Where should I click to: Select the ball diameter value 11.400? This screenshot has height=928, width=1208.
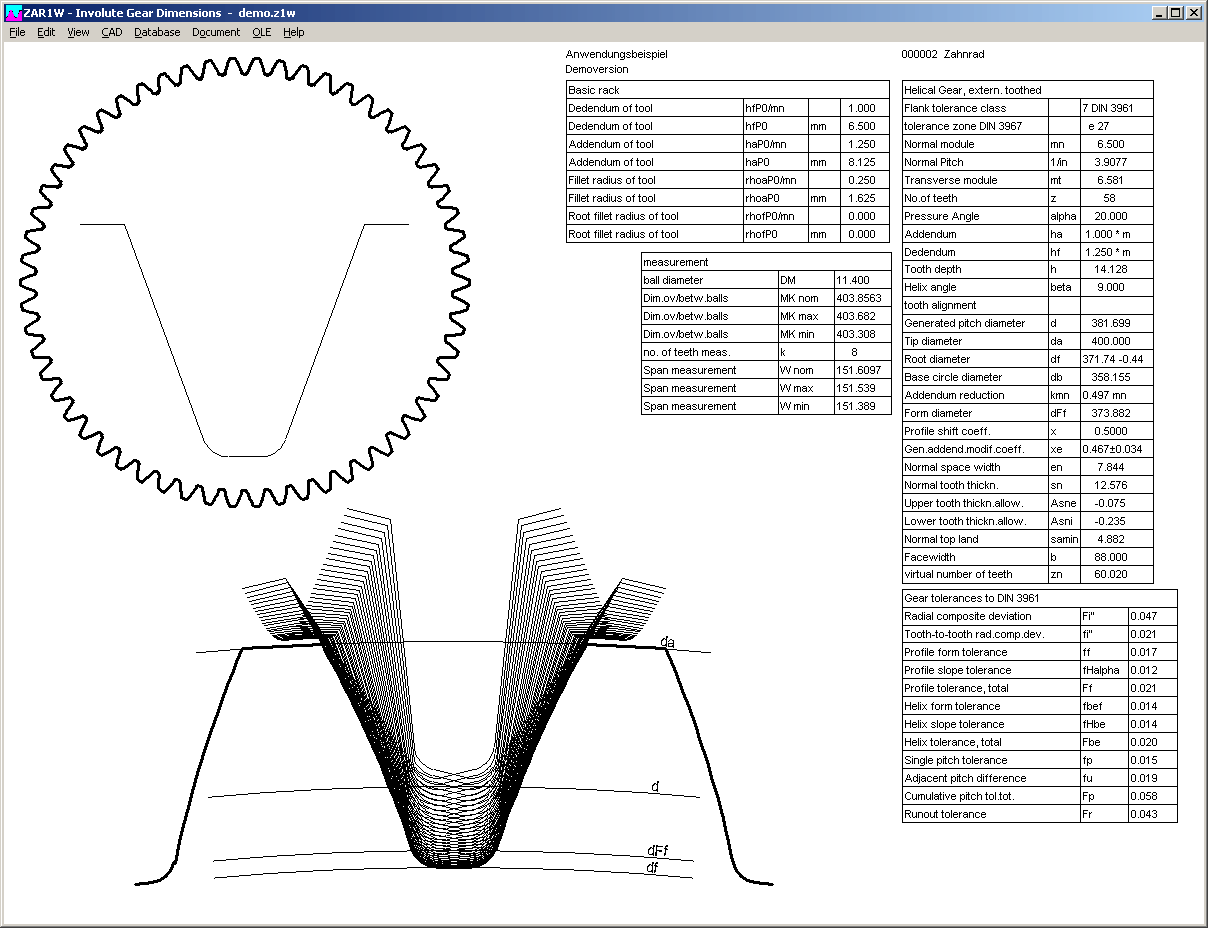coord(861,281)
